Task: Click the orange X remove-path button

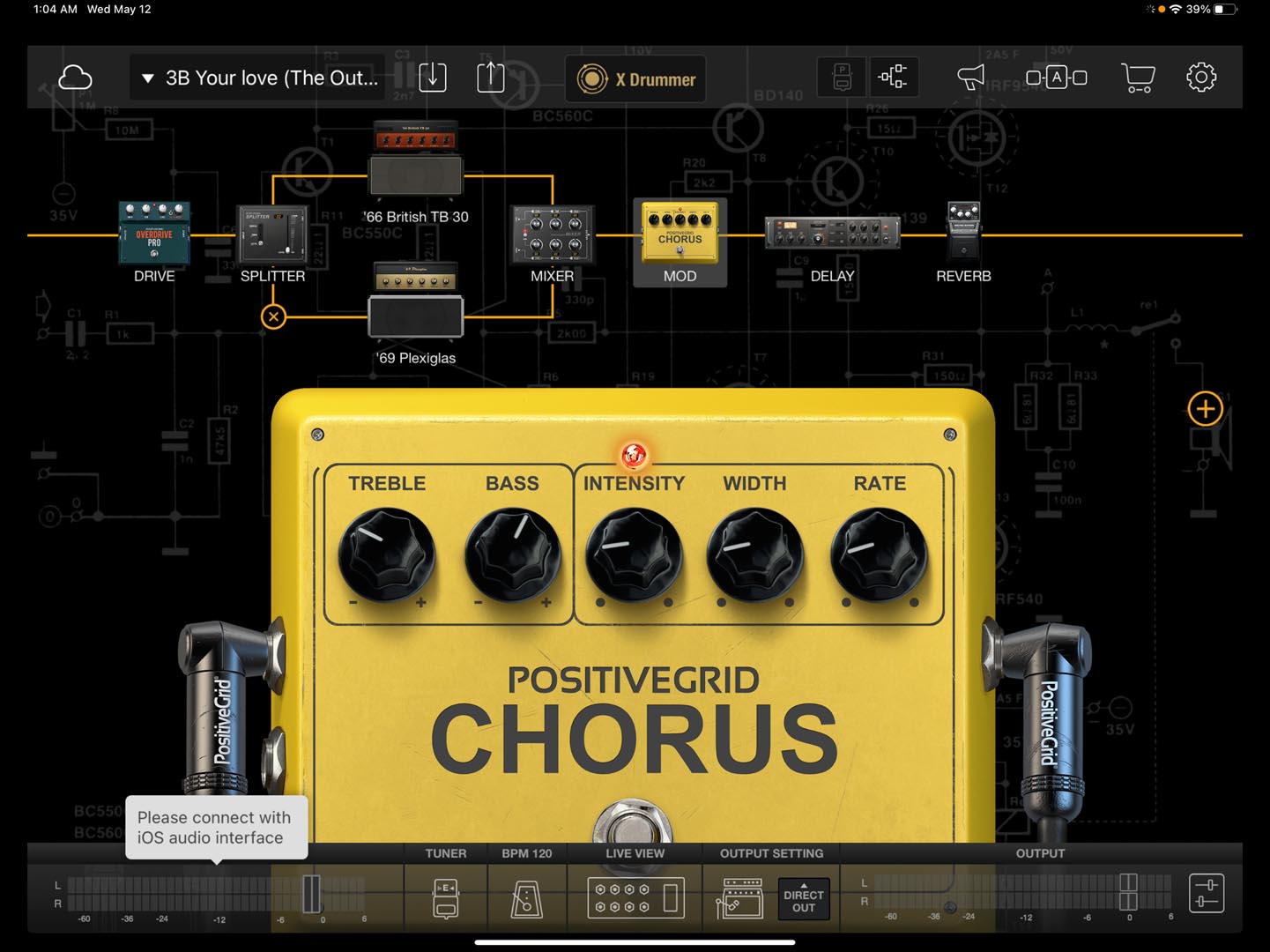Action: tap(273, 316)
